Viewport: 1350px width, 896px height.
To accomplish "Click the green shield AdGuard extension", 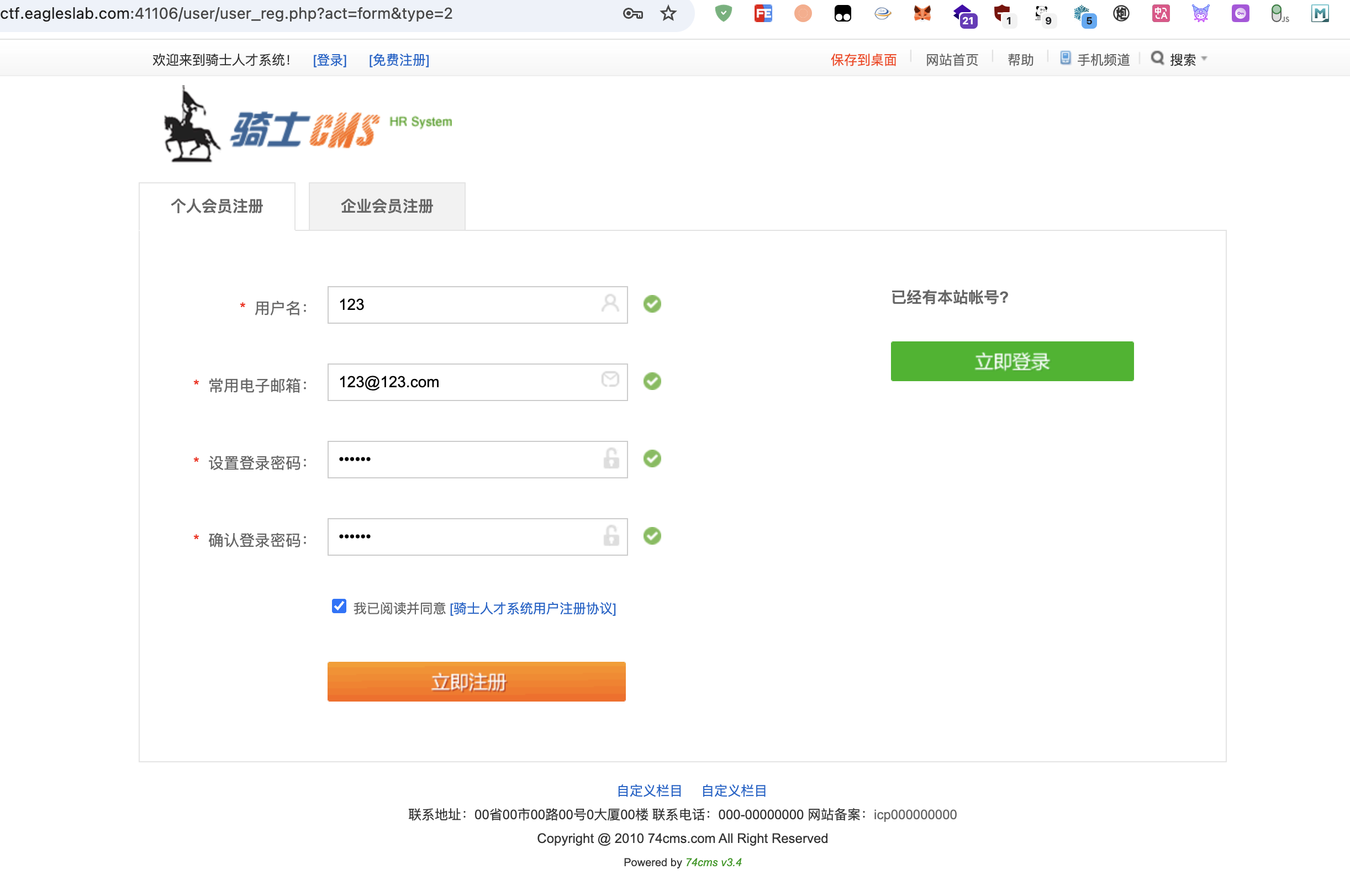I will tap(723, 13).
